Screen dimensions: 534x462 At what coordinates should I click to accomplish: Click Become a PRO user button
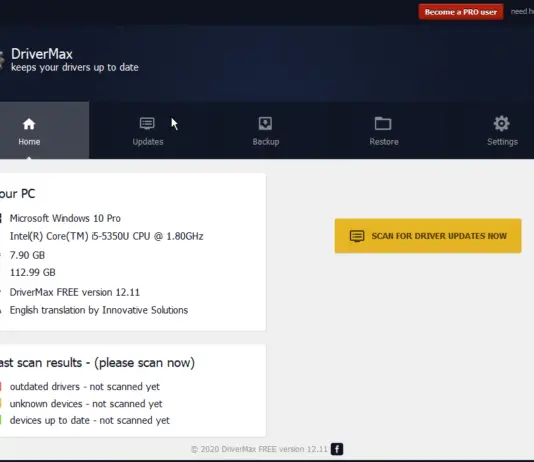click(461, 12)
